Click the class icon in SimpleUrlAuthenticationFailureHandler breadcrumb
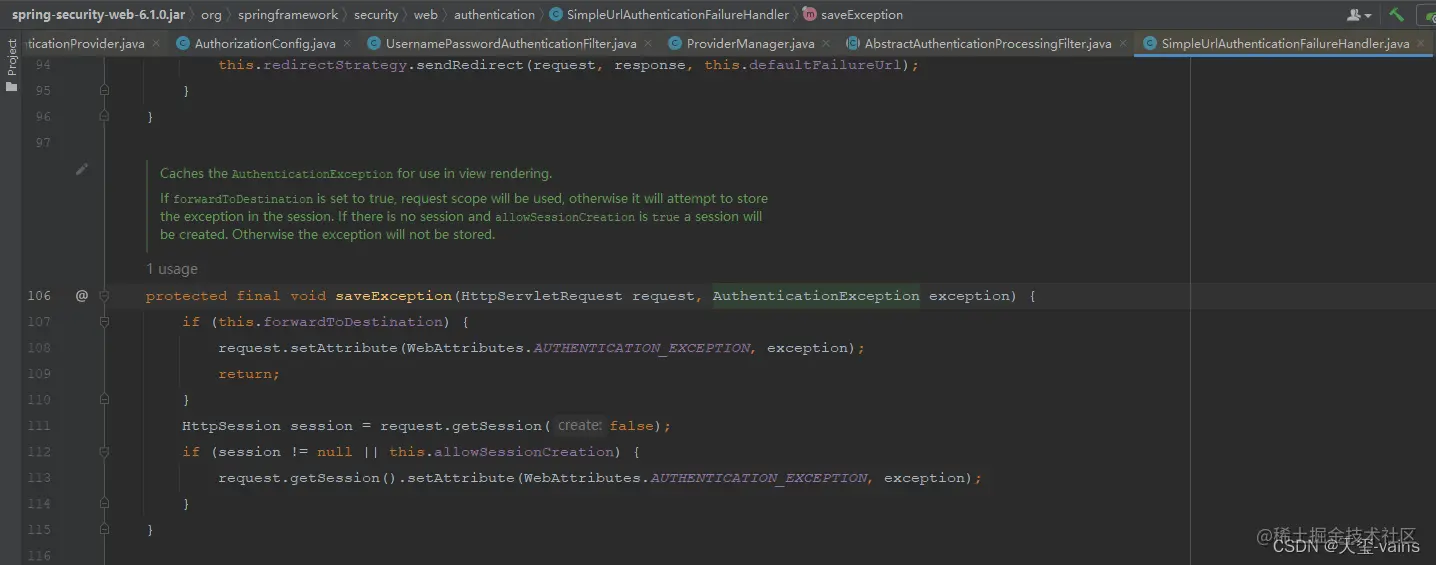Screen dimensions: 1436x565 [556, 15]
